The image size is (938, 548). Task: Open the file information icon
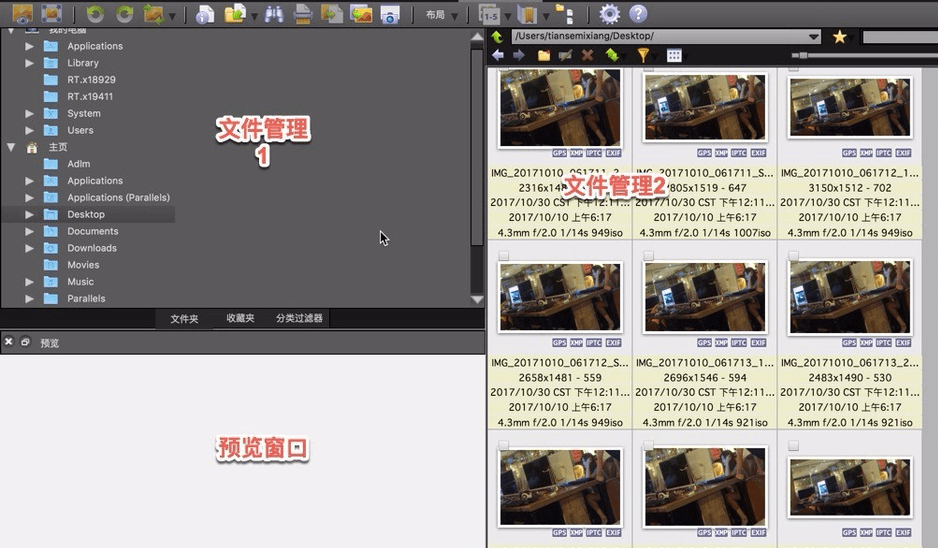coord(205,14)
